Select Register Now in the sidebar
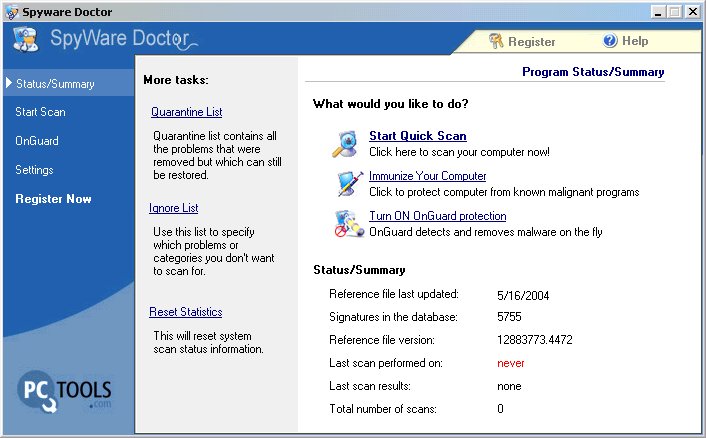 (x=53, y=199)
